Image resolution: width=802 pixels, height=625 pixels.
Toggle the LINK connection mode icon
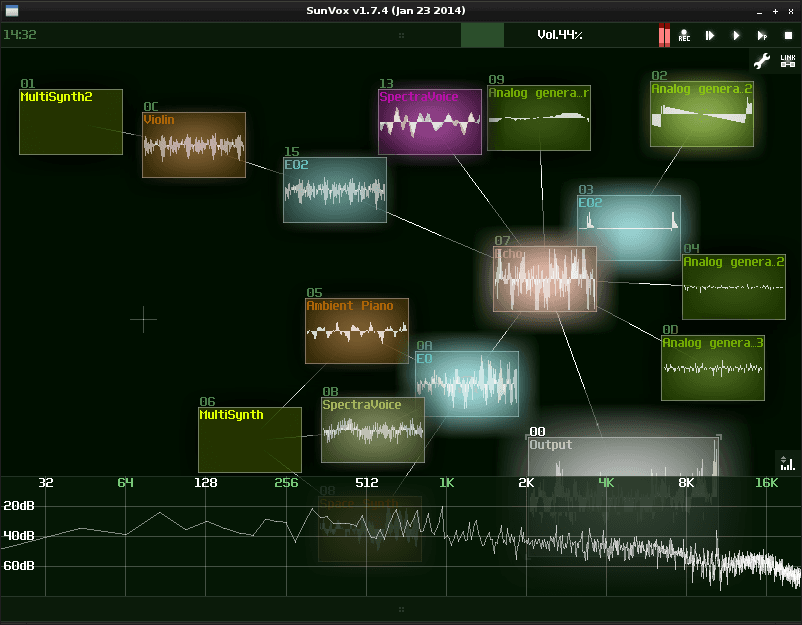click(788, 61)
